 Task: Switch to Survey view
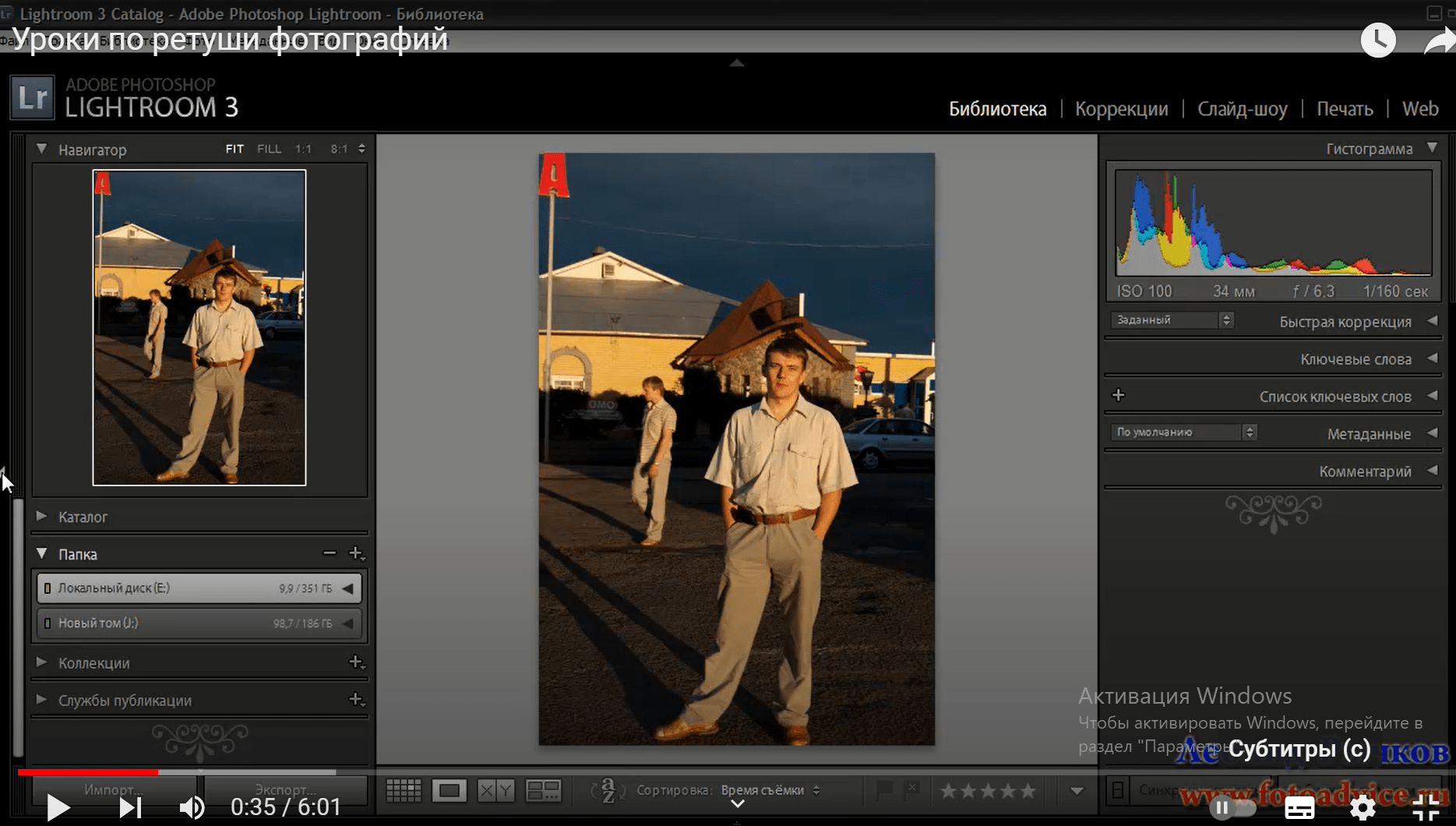pos(543,791)
